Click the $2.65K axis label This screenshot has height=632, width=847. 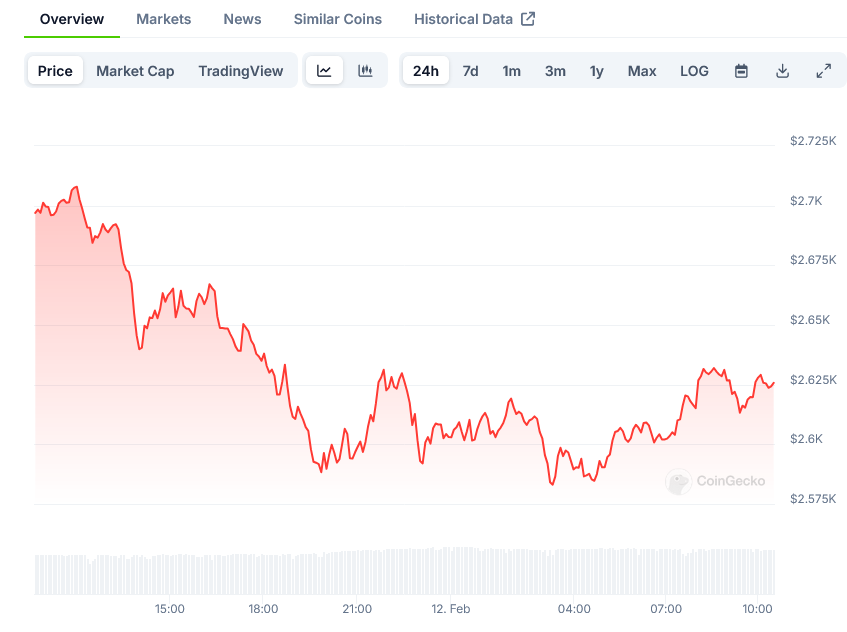click(x=810, y=320)
